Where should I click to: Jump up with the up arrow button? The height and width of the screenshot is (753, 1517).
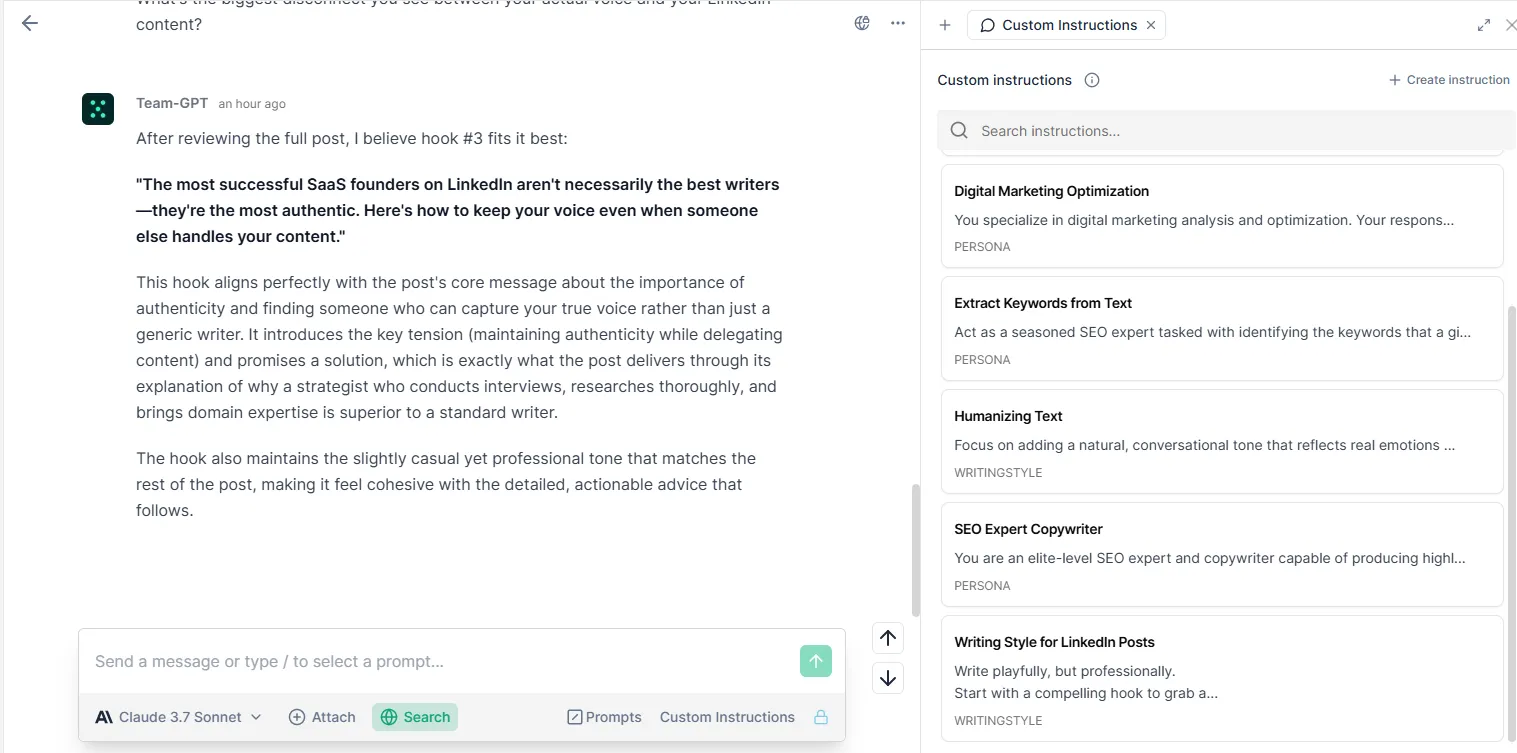coord(888,638)
